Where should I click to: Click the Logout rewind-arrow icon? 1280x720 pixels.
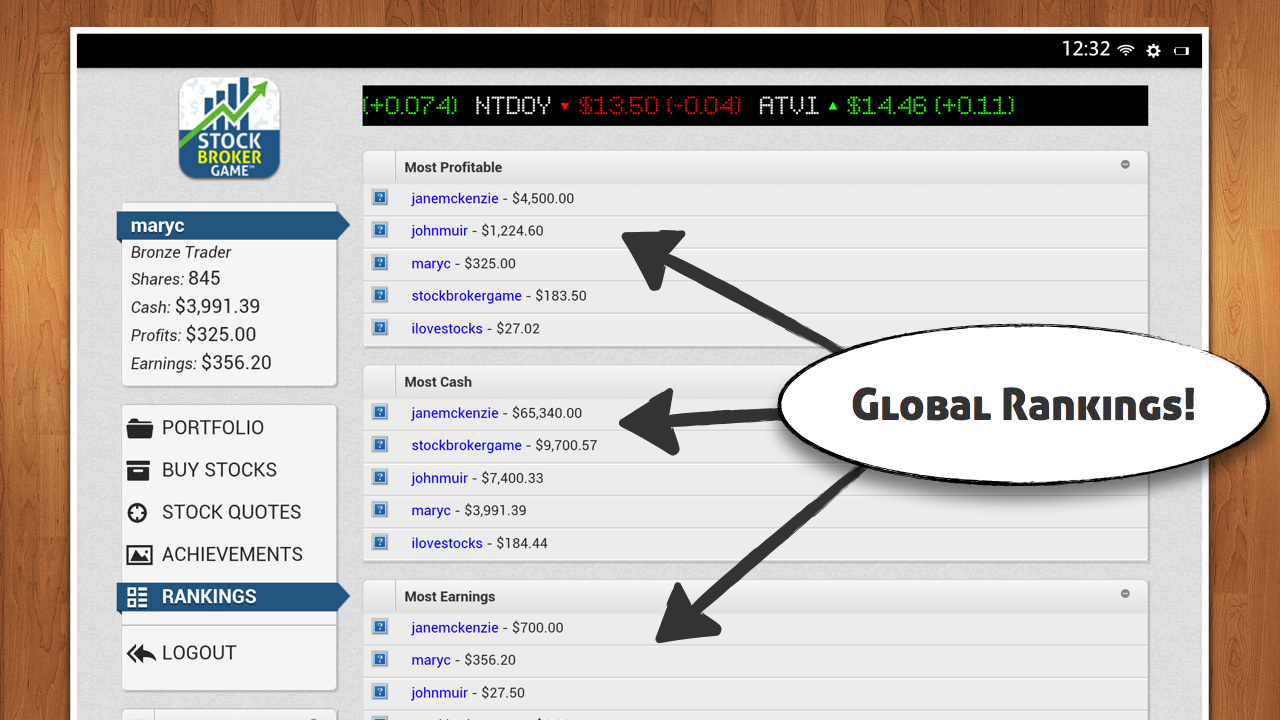point(143,652)
